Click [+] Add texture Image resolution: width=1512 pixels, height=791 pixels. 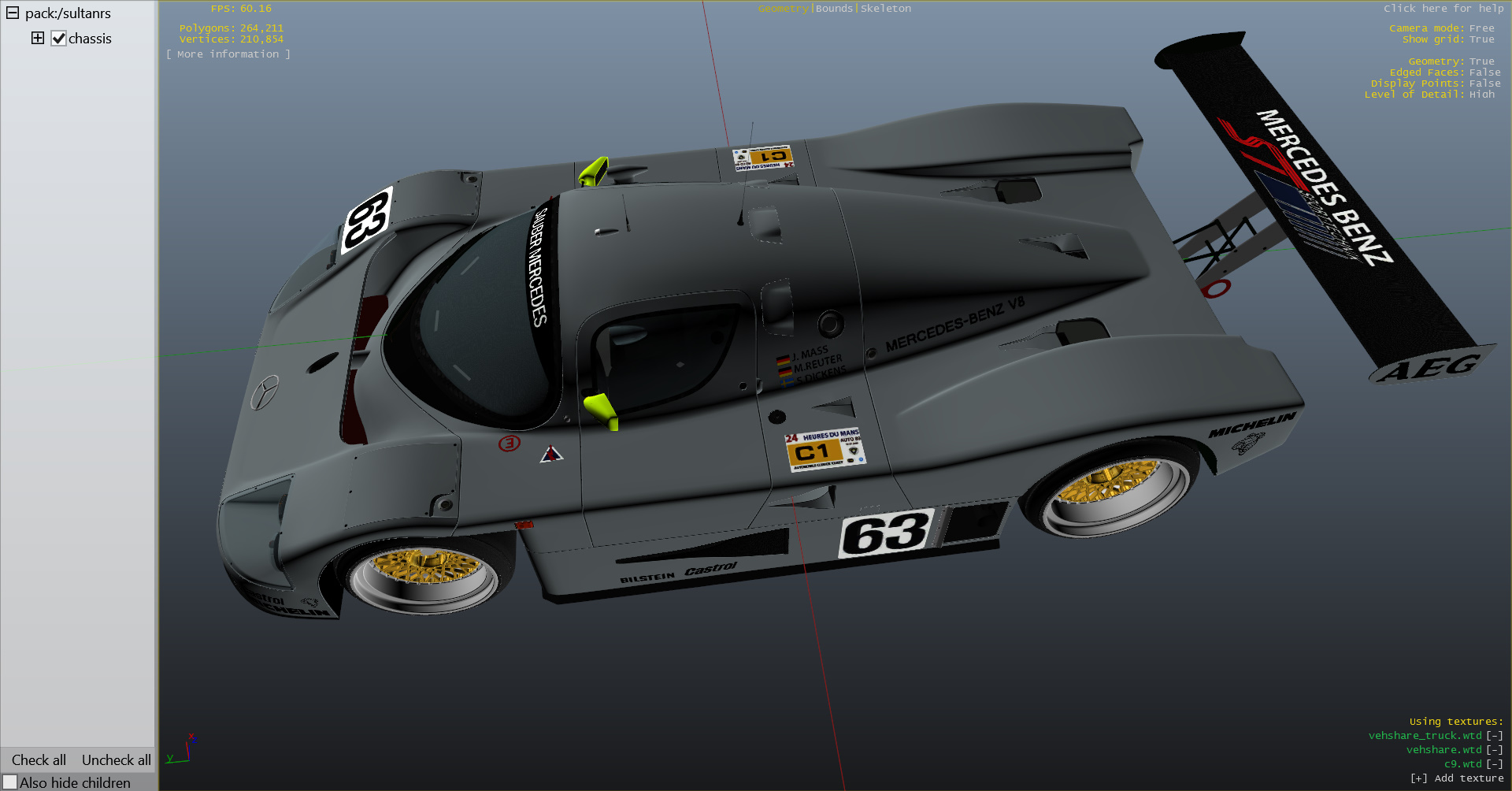(1457, 778)
